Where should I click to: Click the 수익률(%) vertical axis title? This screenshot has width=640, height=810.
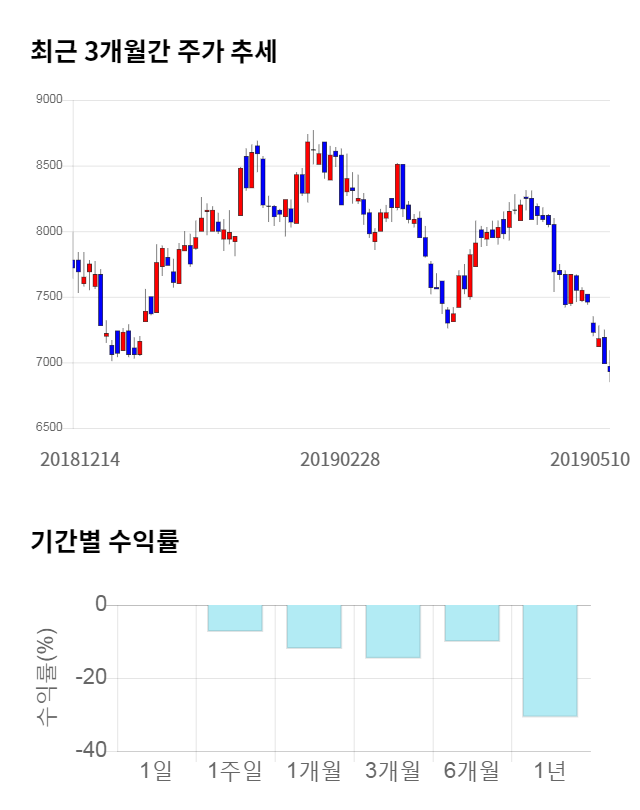coord(47,678)
